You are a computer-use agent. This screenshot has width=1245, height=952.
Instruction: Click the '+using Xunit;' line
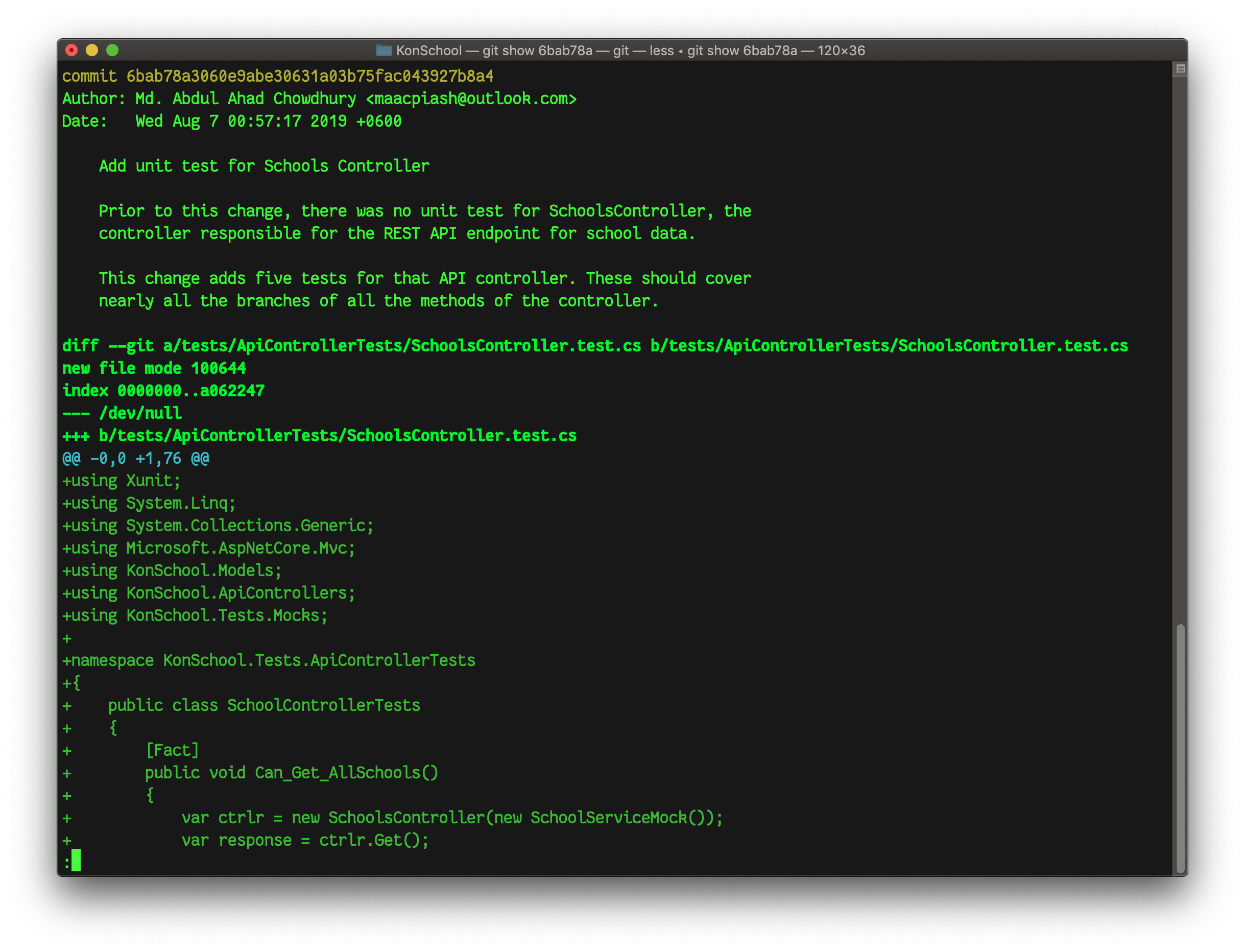click(x=121, y=481)
